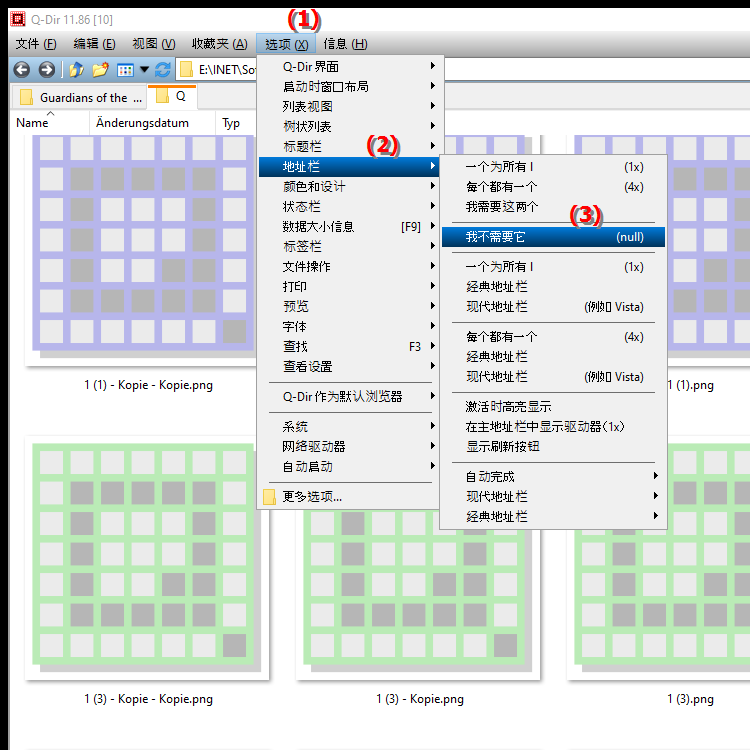Viewport: 750px width, 750px height.
Task: Toggle 激活时高亮显示 option
Action: click(x=508, y=407)
